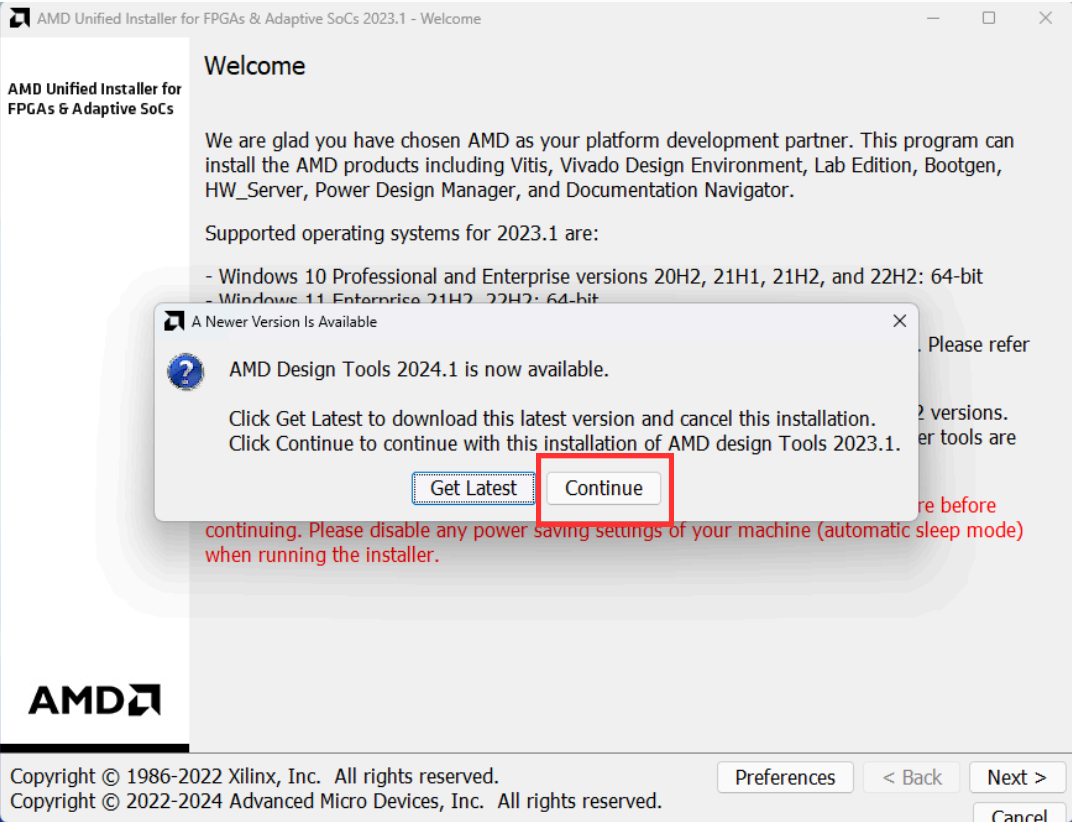The width and height of the screenshot is (1072, 823).
Task: Click AMD icon in the dialog title bar
Action: (174, 322)
